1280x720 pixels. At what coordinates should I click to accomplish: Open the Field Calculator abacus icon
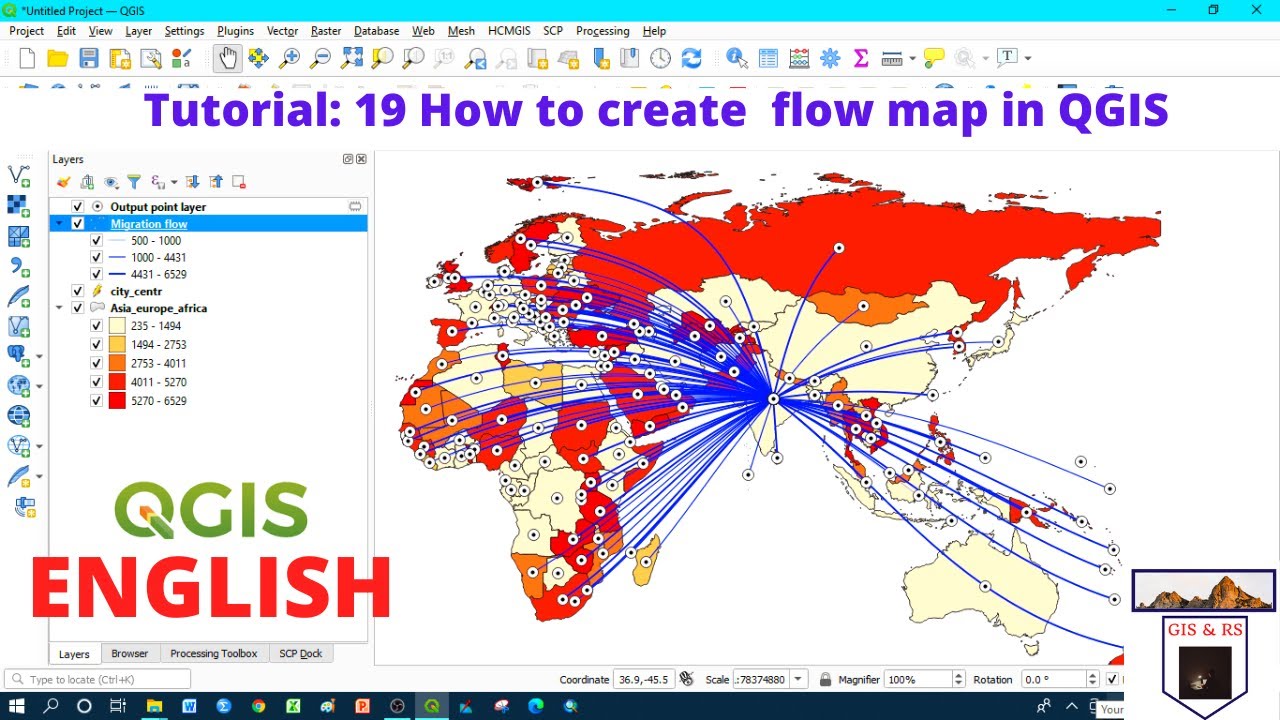(x=799, y=58)
